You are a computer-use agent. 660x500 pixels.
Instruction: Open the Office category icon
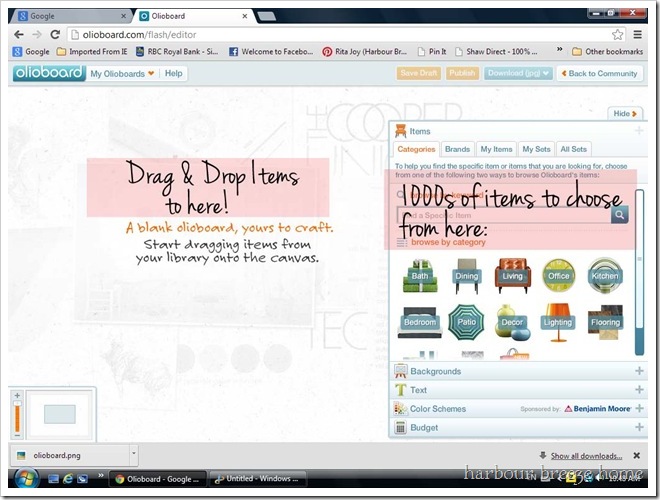coord(559,276)
